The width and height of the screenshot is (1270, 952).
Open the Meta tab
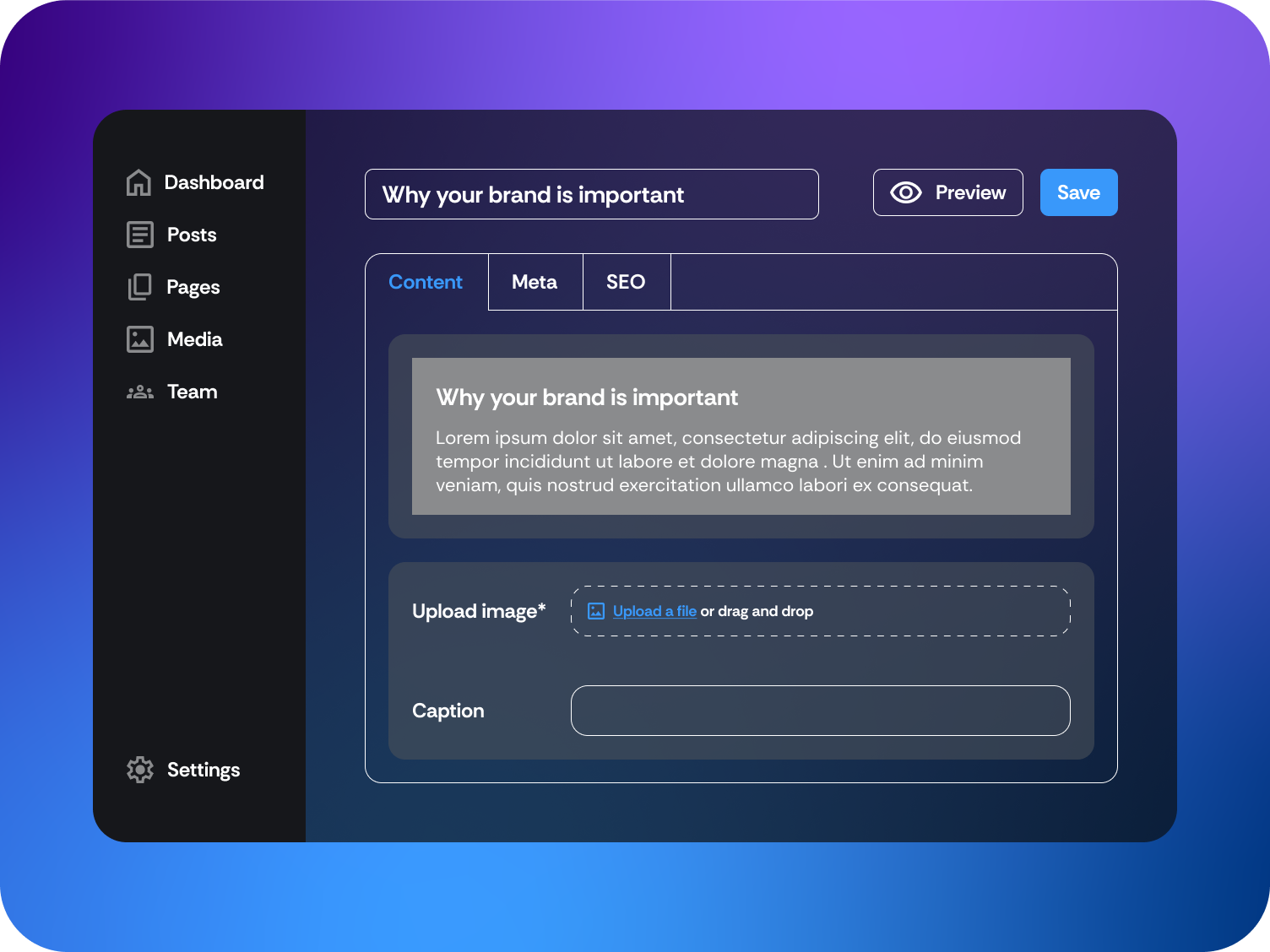(535, 282)
